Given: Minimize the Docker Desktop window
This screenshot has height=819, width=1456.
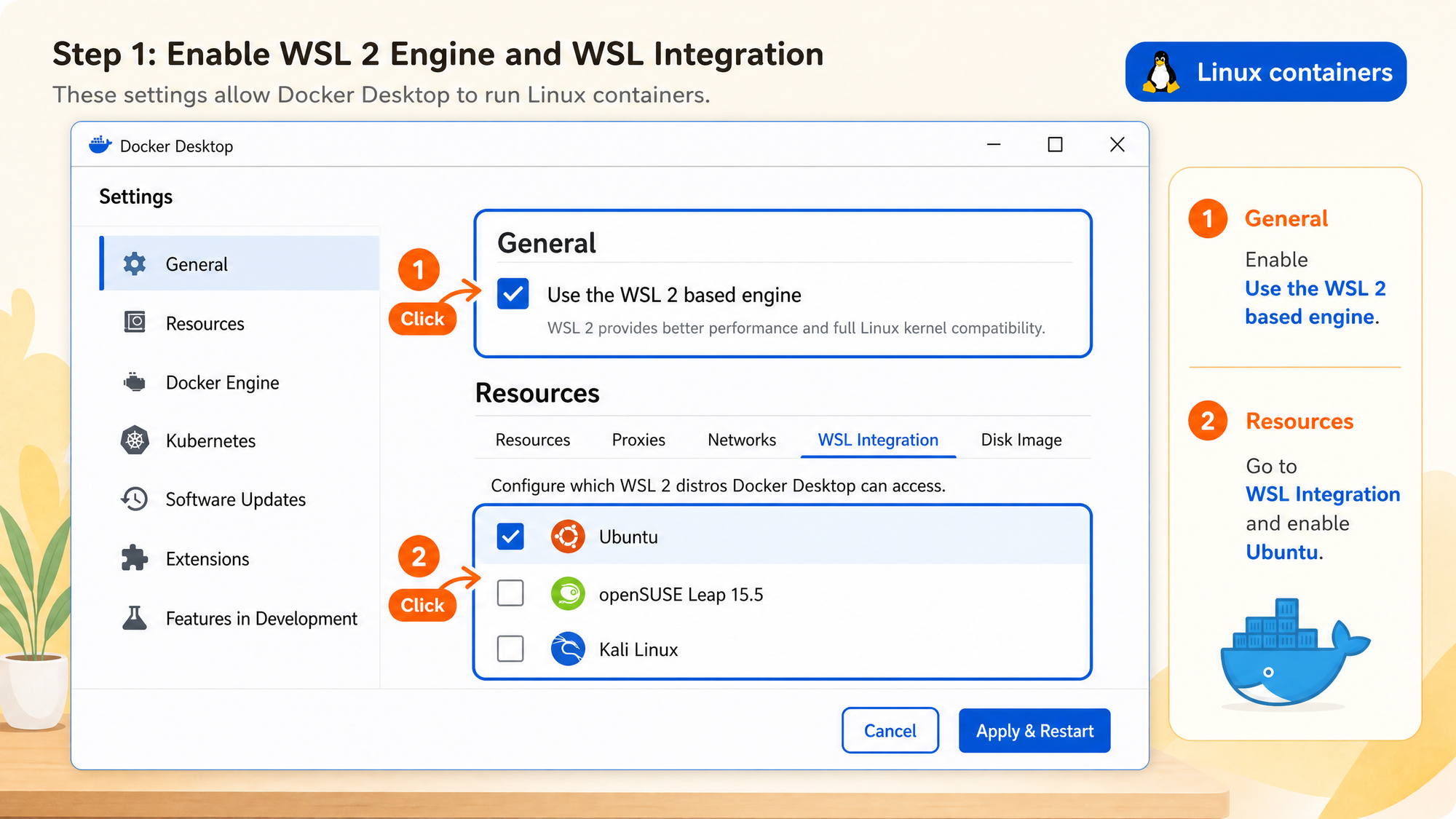Looking at the screenshot, I should (994, 145).
